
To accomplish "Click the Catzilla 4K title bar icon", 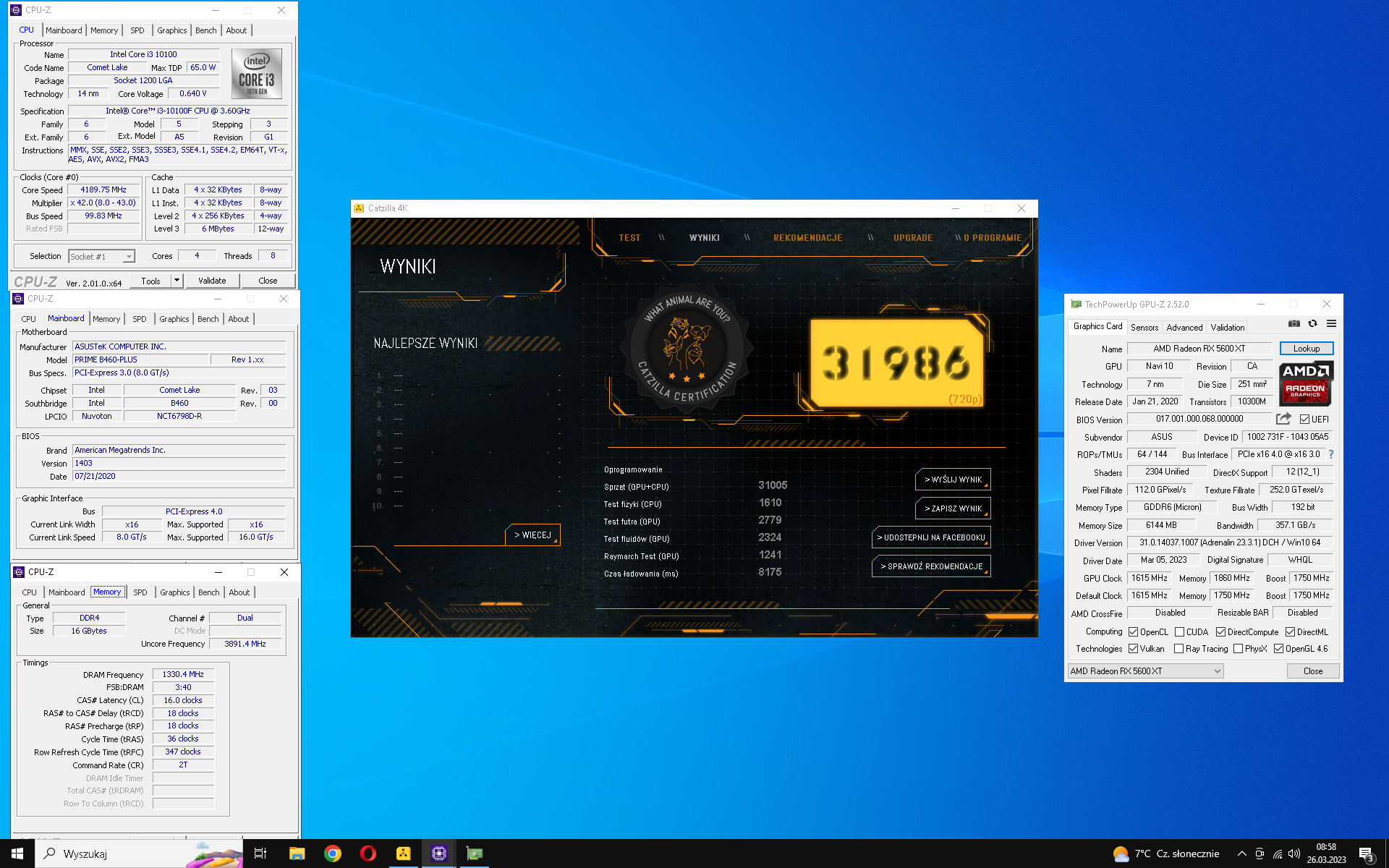I will [x=359, y=208].
